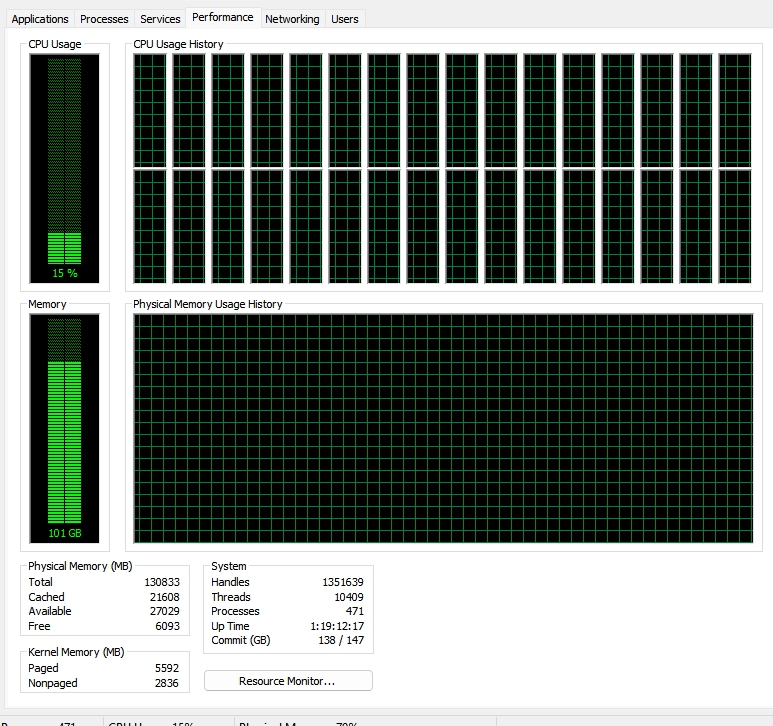Click the Handles count 1351639

[x=343, y=582]
